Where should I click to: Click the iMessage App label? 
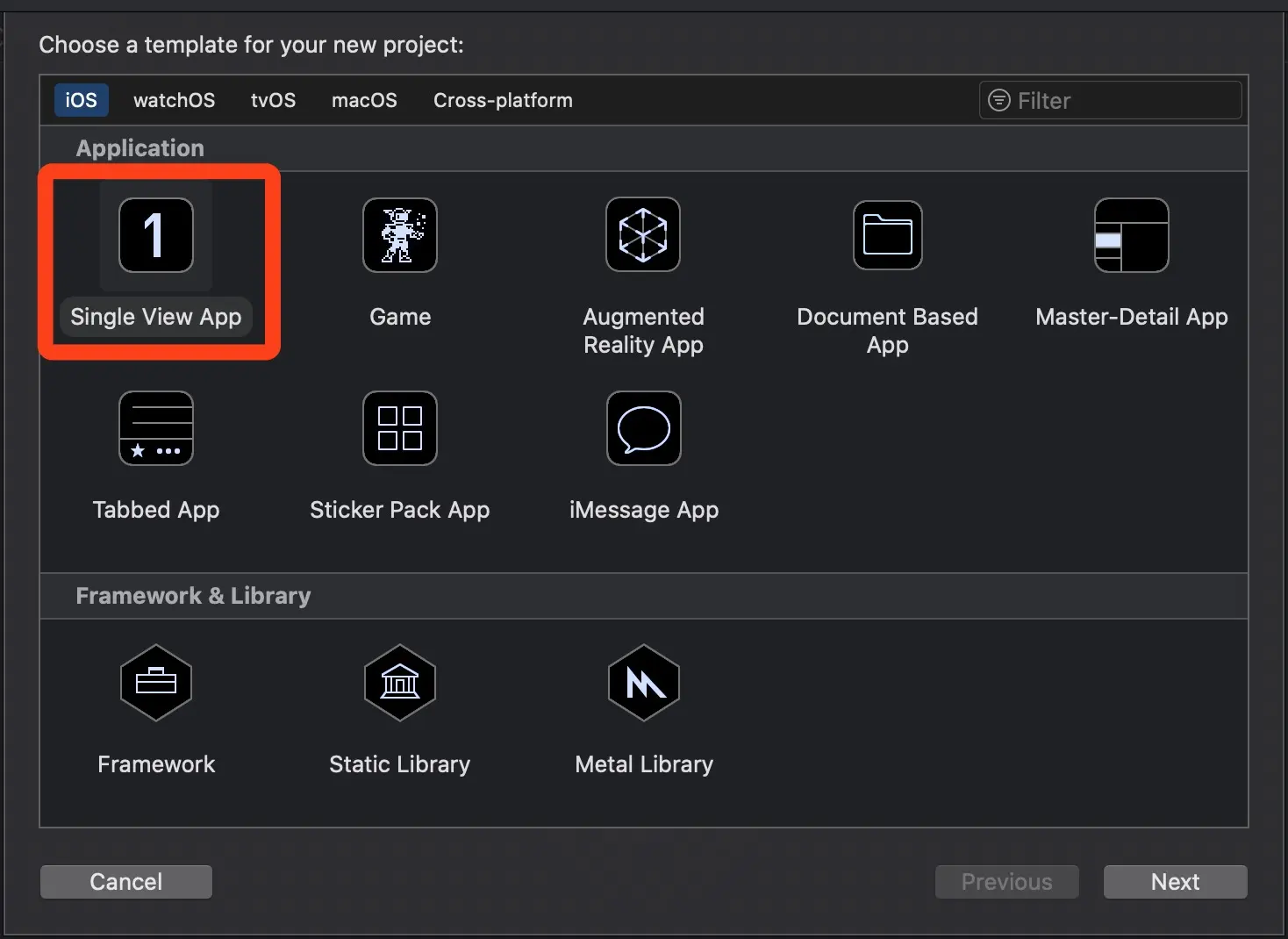tap(644, 510)
